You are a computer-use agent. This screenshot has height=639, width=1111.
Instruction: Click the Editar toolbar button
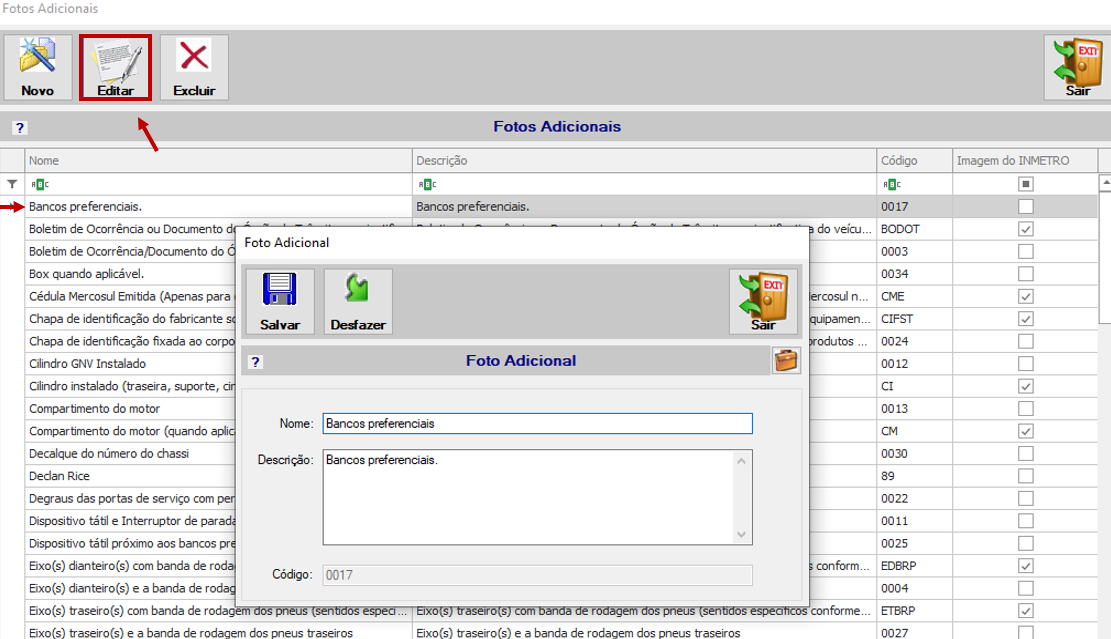coord(115,67)
